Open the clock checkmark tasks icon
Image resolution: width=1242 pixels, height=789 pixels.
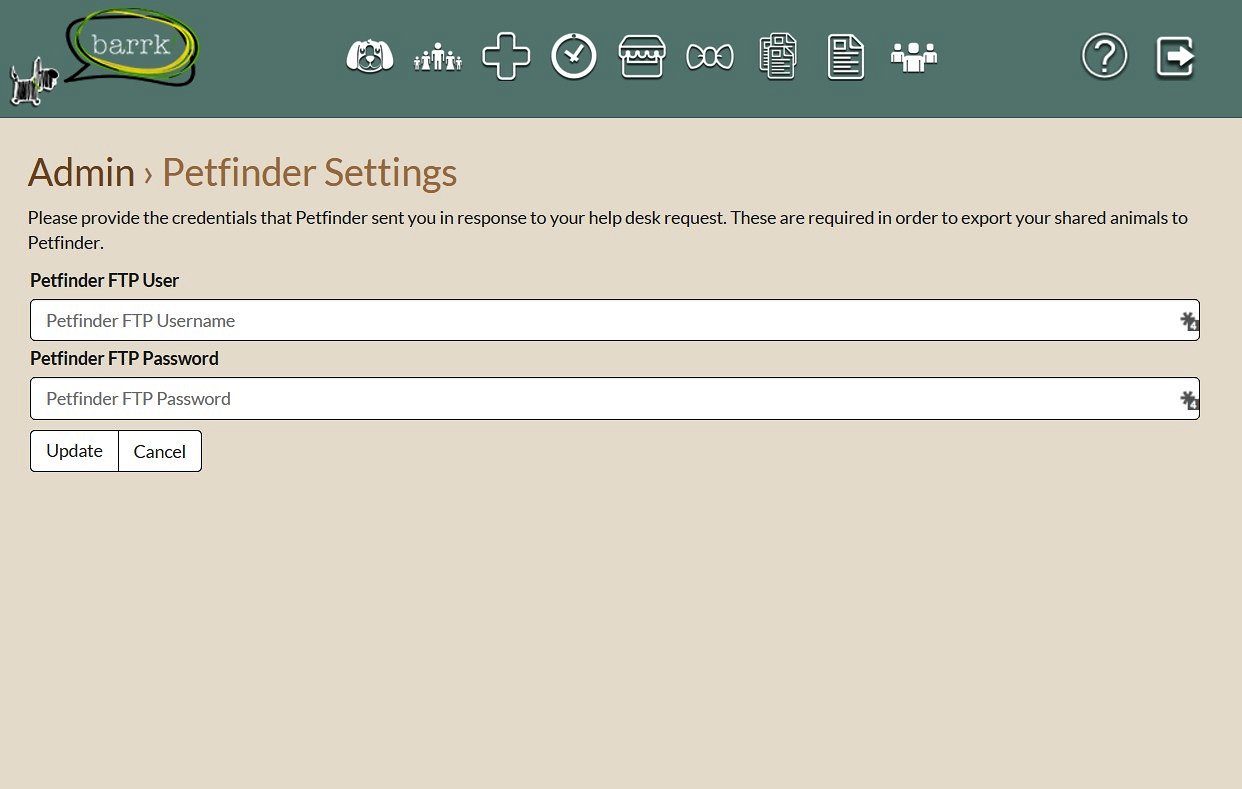[x=574, y=56]
